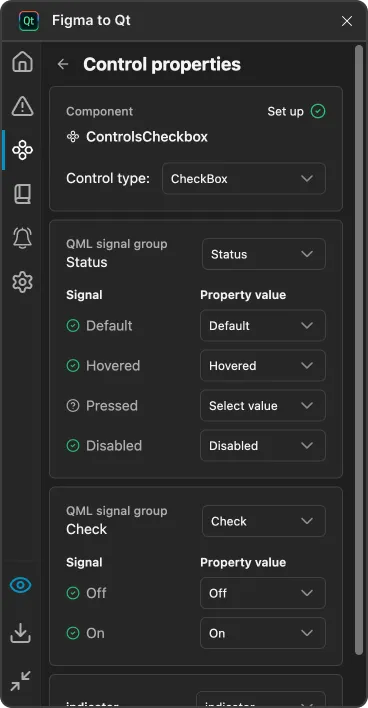Open the Default property value dropdown
Screen dimensions: 368x708
point(263,326)
